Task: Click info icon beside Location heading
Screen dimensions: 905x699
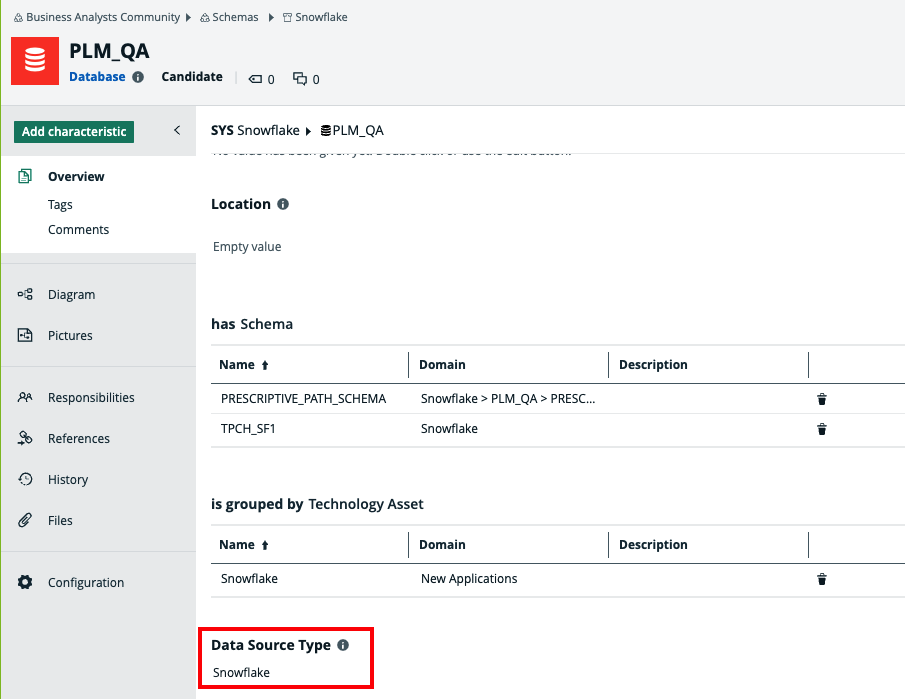Action: (283, 204)
